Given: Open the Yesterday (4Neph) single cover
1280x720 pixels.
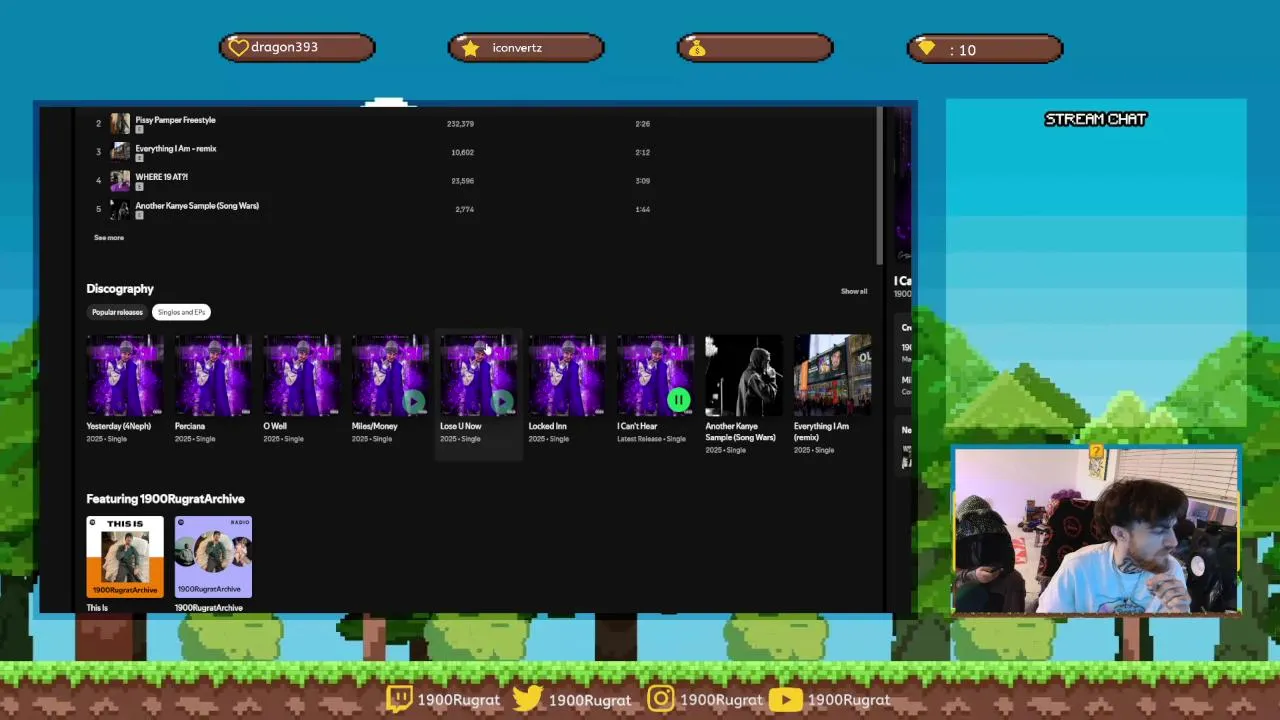Looking at the screenshot, I should click(x=125, y=375).
